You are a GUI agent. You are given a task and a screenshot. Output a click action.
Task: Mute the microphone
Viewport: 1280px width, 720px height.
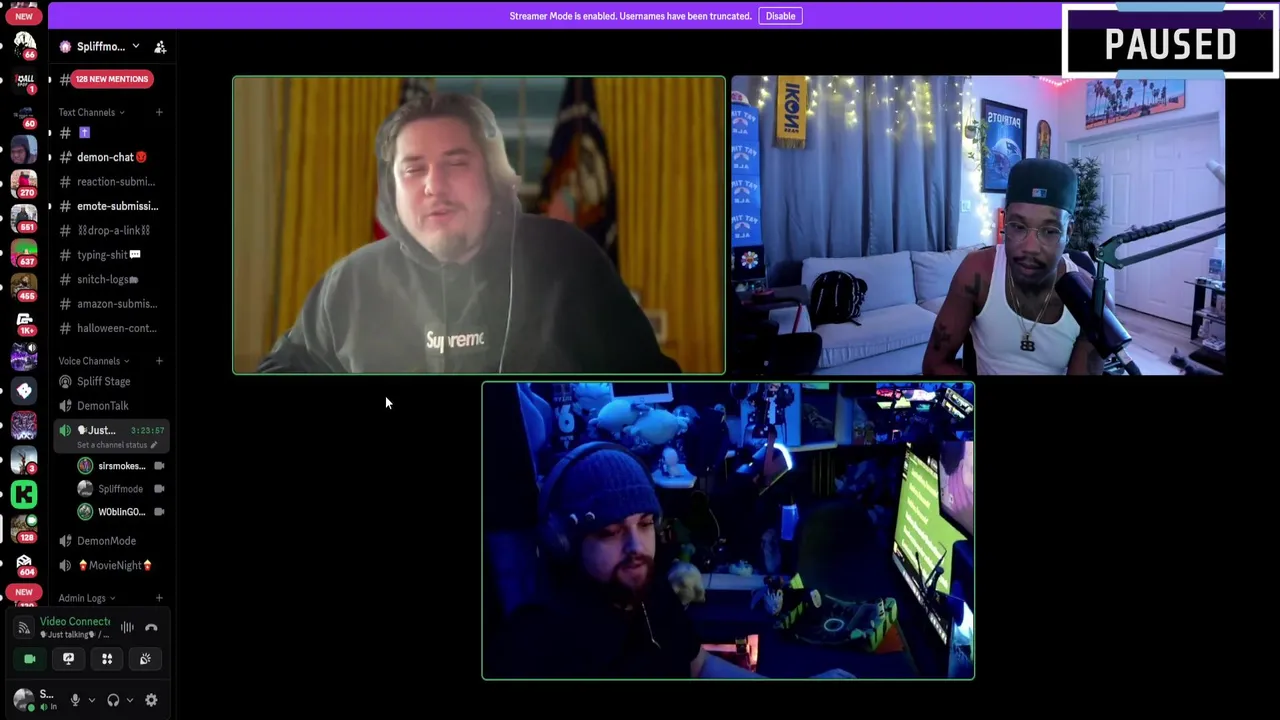[74, 700]
